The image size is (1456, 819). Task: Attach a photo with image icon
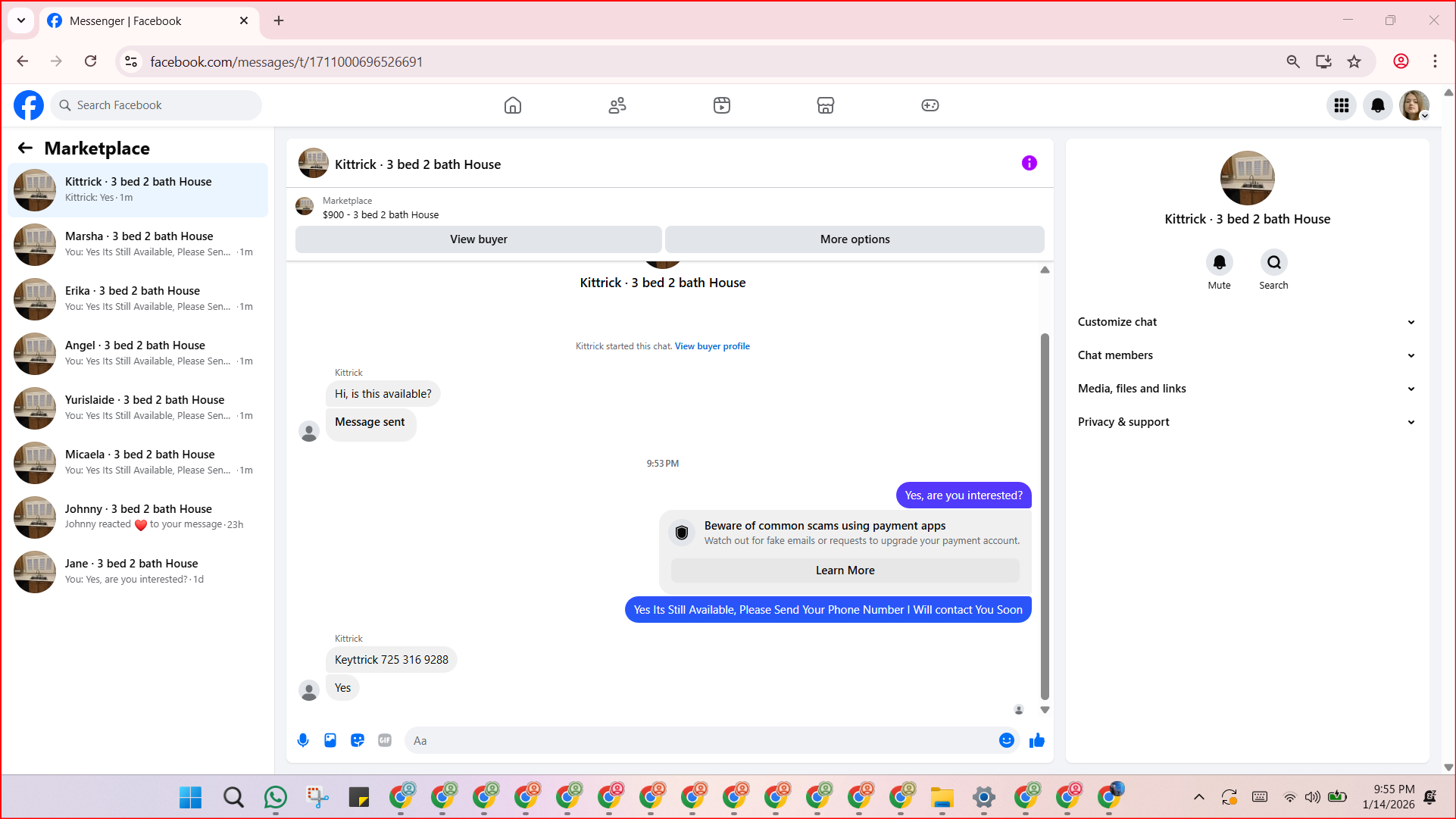tap(330, 740)
